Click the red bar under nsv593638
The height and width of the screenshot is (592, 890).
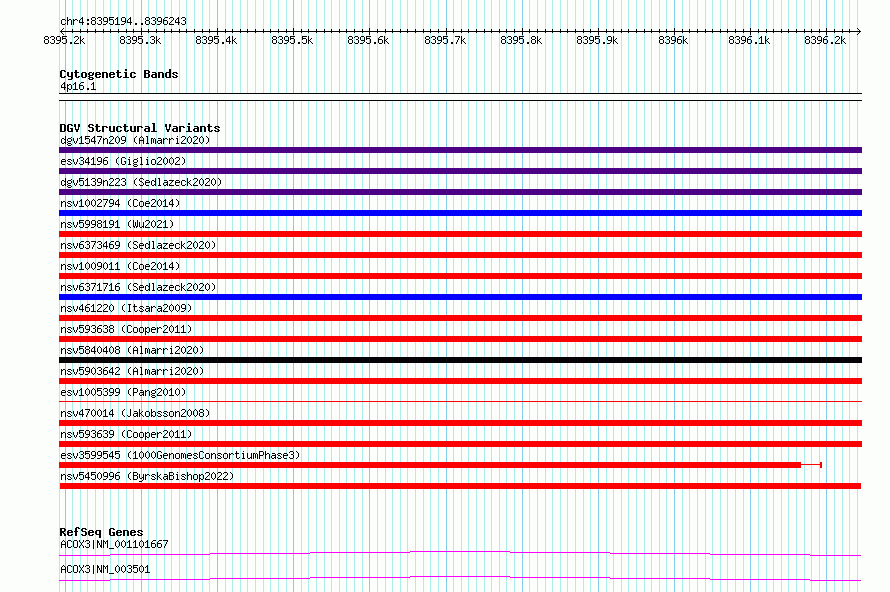pyautogui.click(x=460, y=339)
